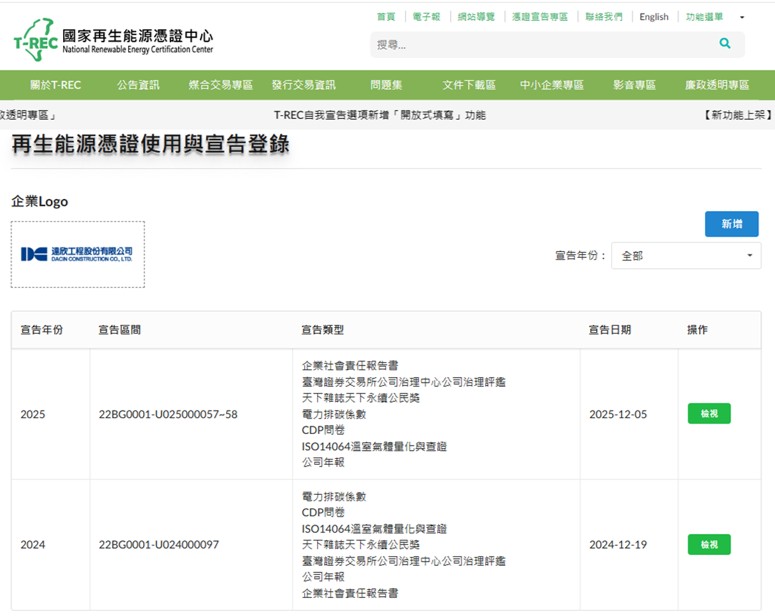Expand the 功能選單 dropdown arrow
The image size is (775, 616).
pyautogui.click(x=742, y=17)
